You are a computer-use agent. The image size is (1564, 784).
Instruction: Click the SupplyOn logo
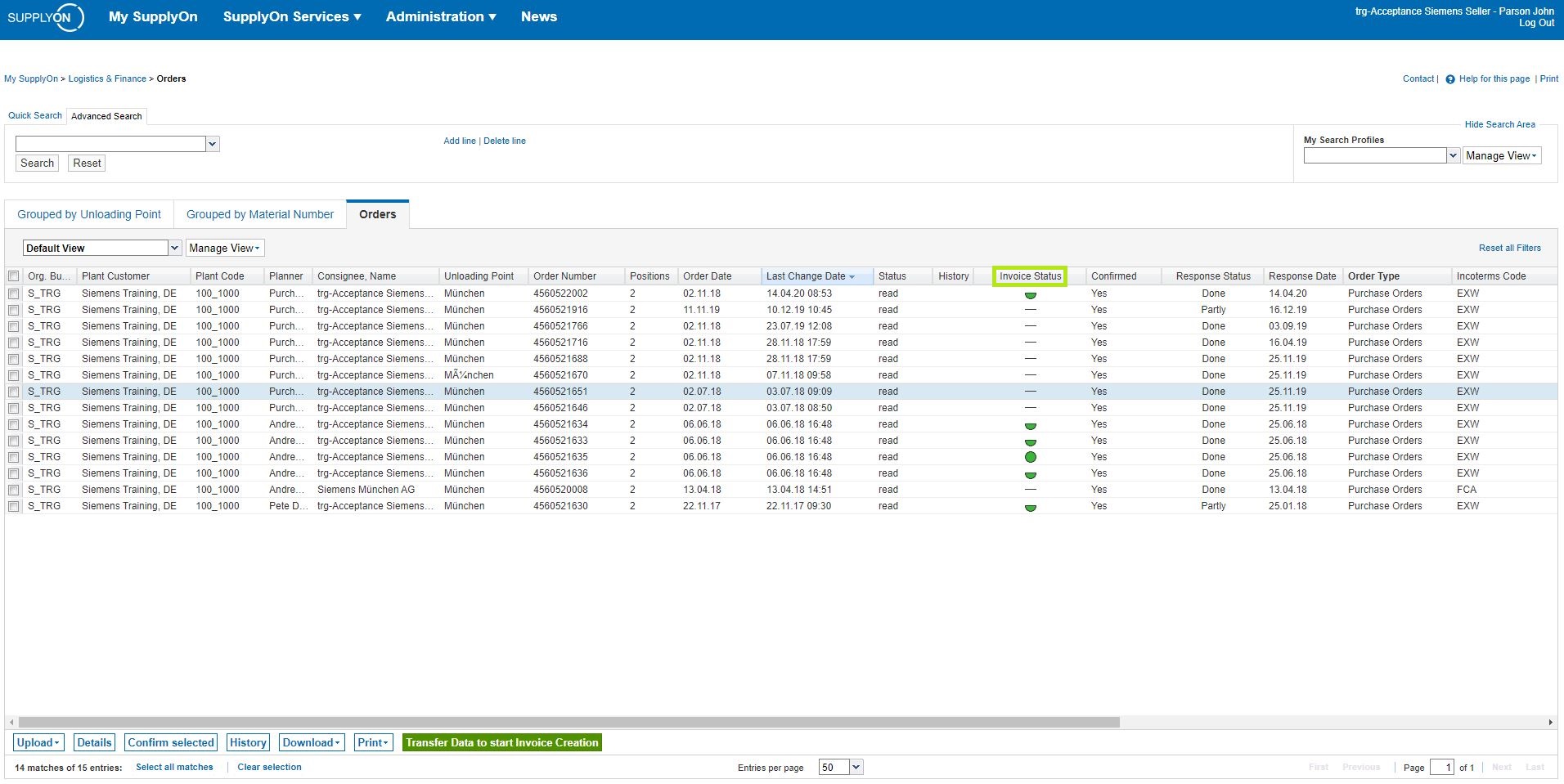tap(45, 17)
